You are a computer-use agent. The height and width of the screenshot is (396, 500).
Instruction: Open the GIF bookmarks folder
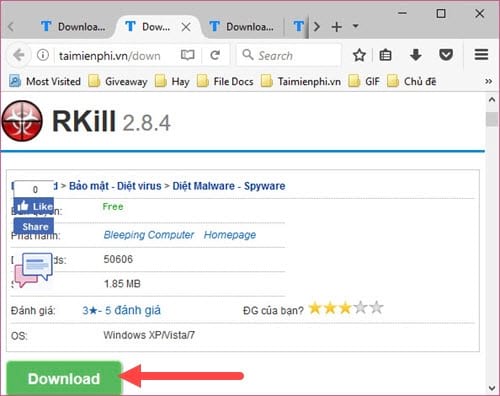pos(364,81)
